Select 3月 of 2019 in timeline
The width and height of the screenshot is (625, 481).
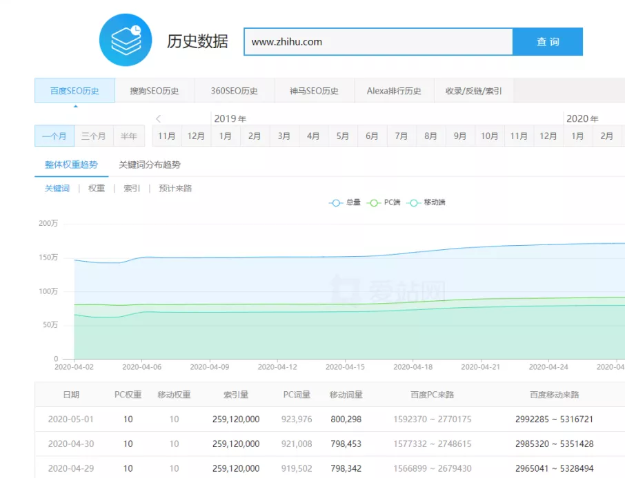[x=284, y=136]
